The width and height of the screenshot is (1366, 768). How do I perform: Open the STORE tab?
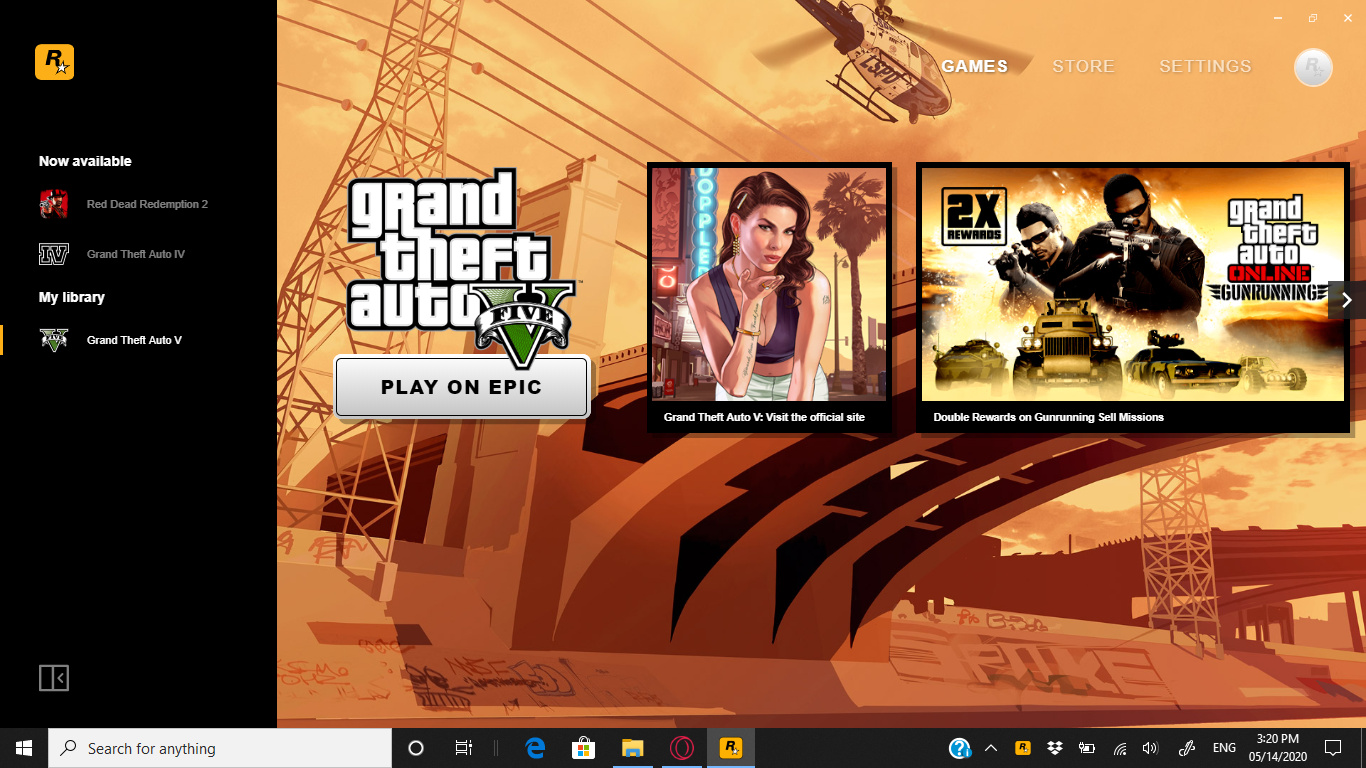tap(1083, 66)
